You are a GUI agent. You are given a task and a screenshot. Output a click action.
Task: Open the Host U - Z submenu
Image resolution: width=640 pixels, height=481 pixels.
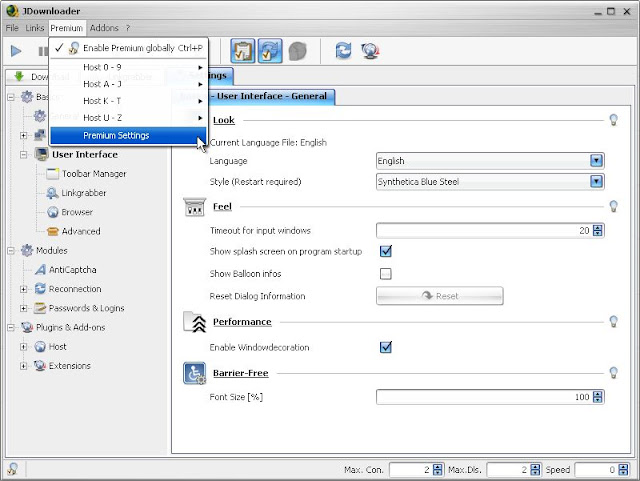[129, 118]
